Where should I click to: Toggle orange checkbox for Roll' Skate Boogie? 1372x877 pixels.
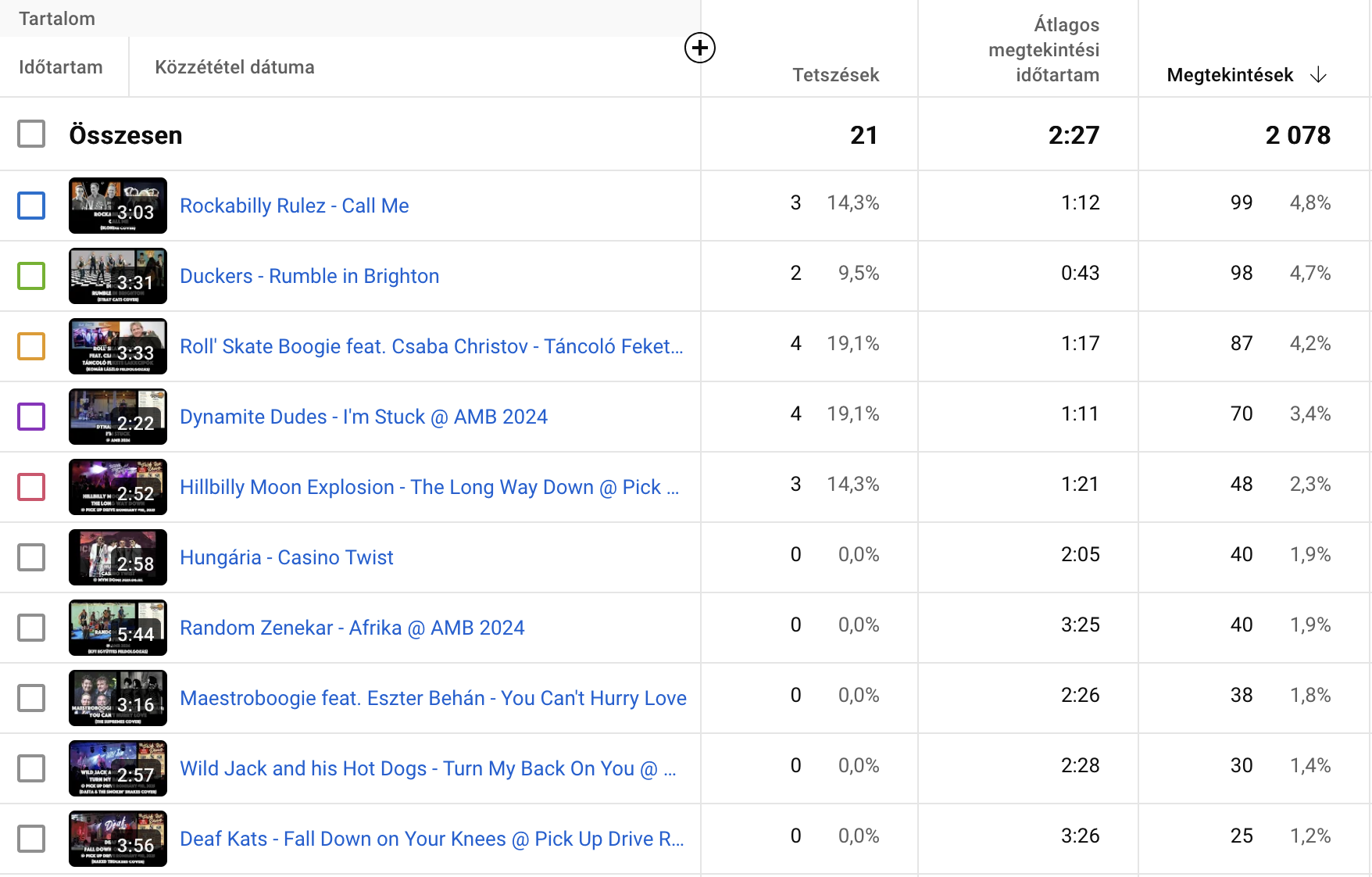tap(31, 346)
